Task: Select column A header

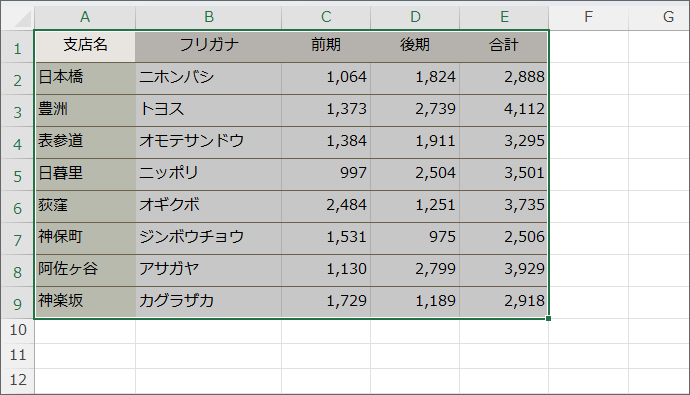Action: click(85, 17)
